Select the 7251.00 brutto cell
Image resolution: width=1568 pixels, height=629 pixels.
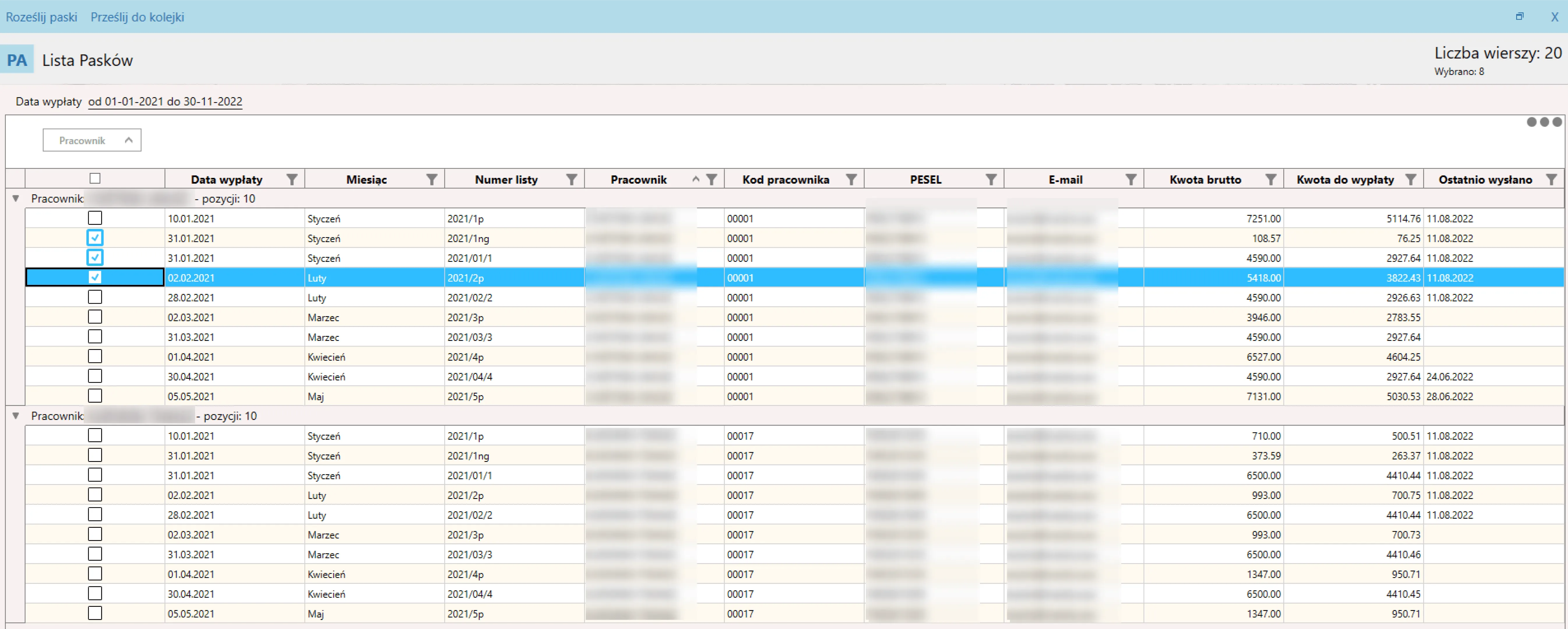coord(1214,218)
